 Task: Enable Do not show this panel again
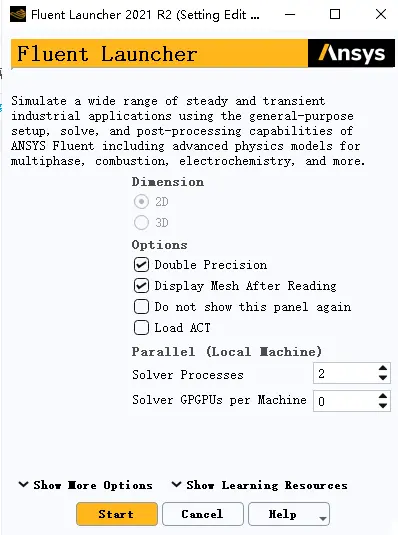coord(141,306)
